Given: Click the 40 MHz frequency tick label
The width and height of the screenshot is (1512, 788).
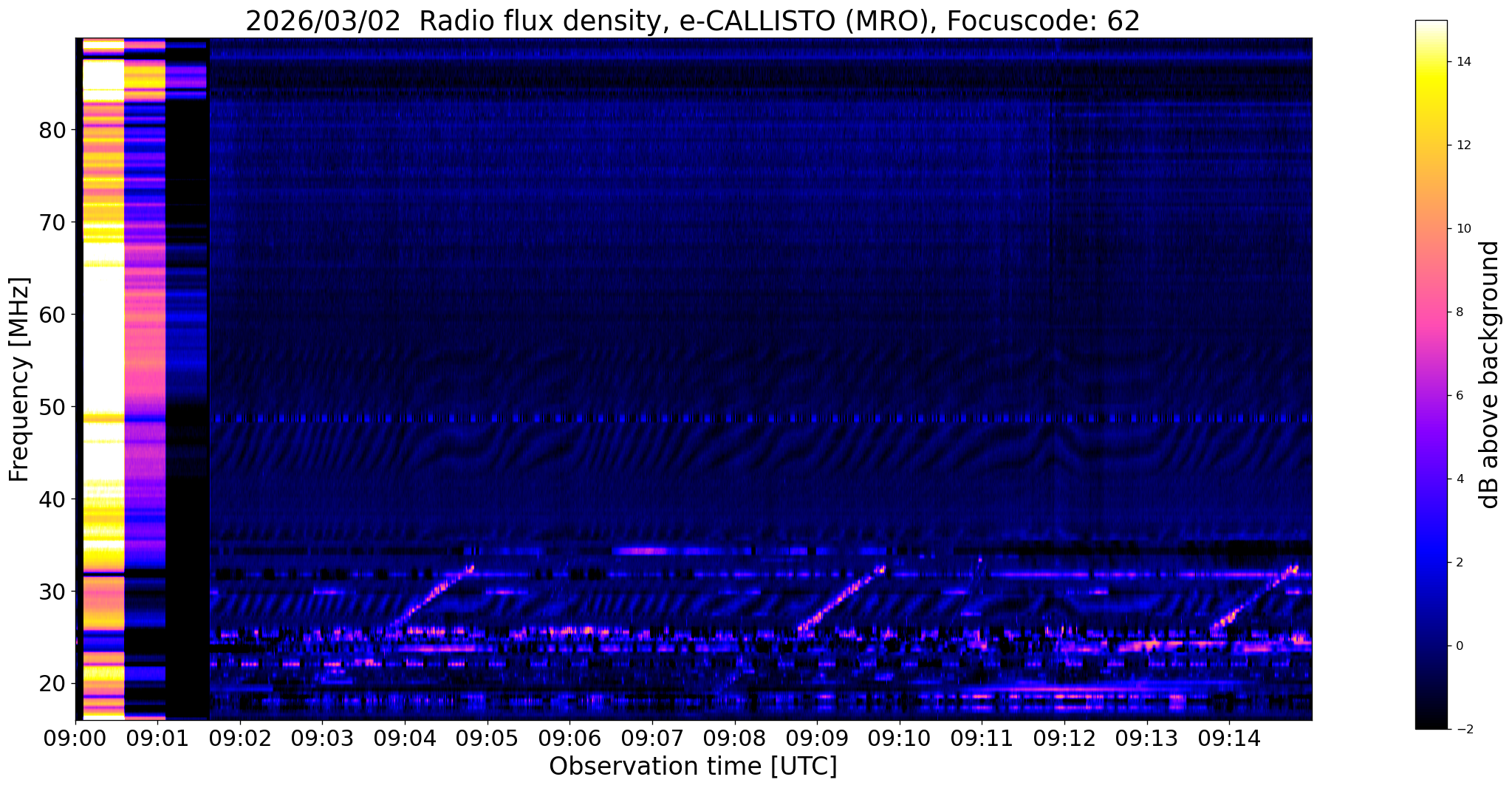Looking at the screenshot, I should tap(52, 499).
